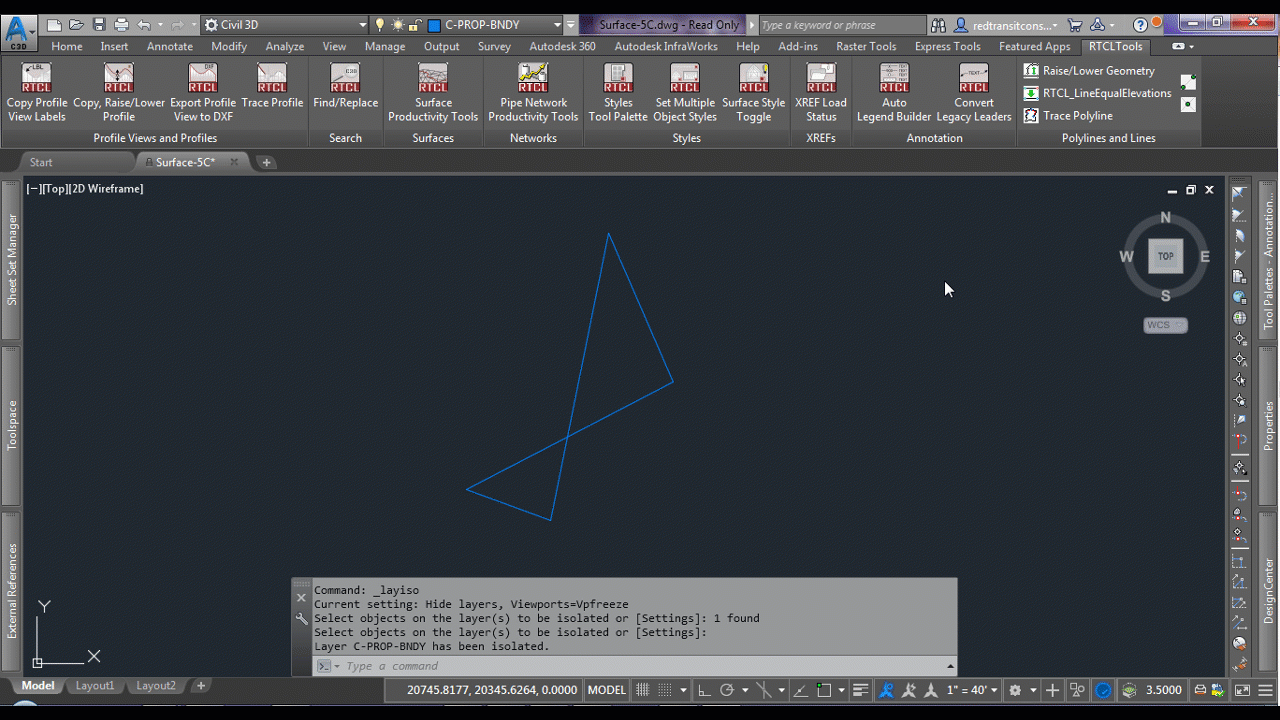Switch to the RTCLTools ribbon tab

point(1115,46)
